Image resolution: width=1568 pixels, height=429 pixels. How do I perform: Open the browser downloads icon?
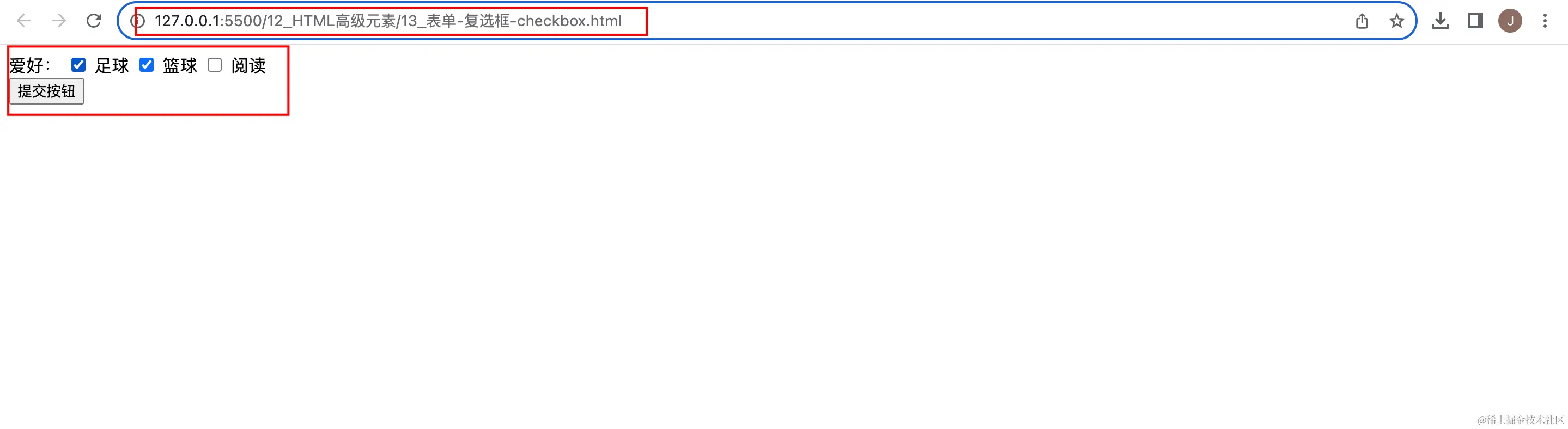(x=1440, y=21)
